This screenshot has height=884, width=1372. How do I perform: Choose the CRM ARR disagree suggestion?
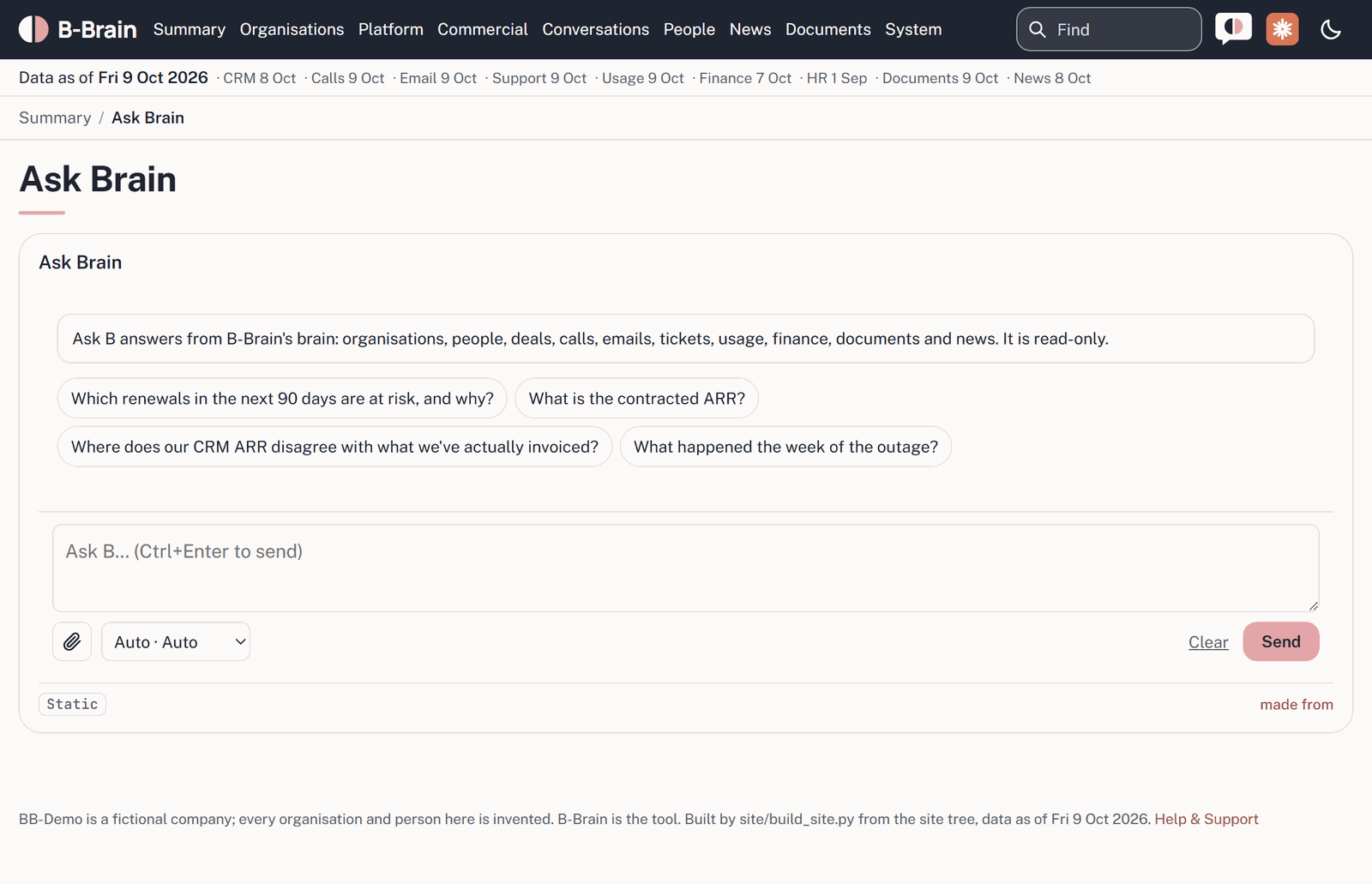(x=334, y=447)
